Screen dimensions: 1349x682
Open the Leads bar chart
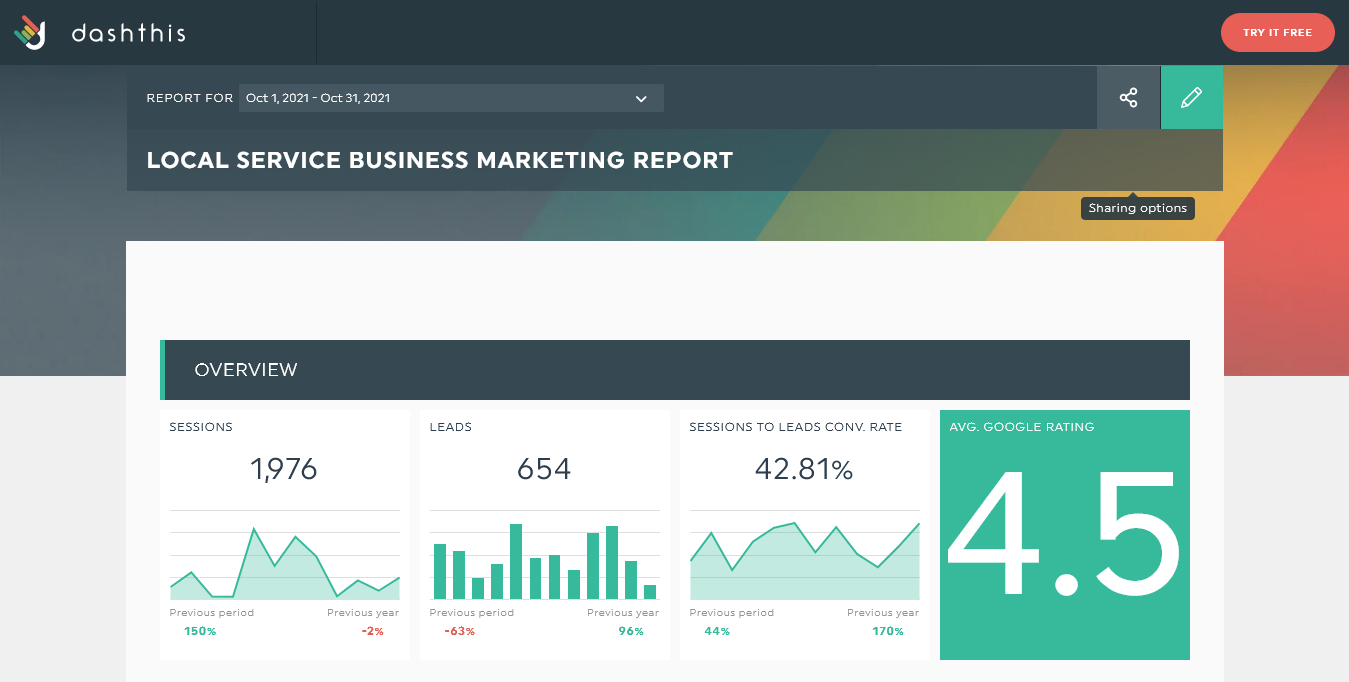(x=545, y=555)
